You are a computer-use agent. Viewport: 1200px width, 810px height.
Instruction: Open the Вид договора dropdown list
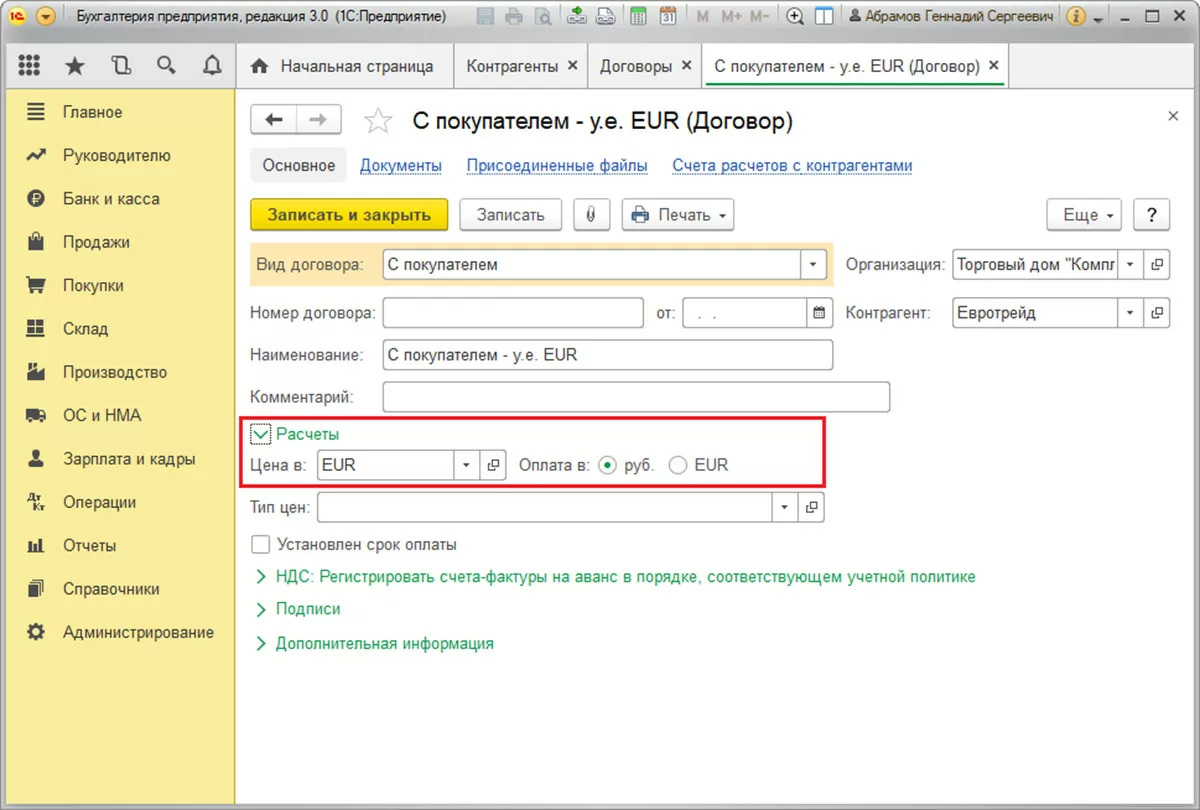(x=812, y=265)
